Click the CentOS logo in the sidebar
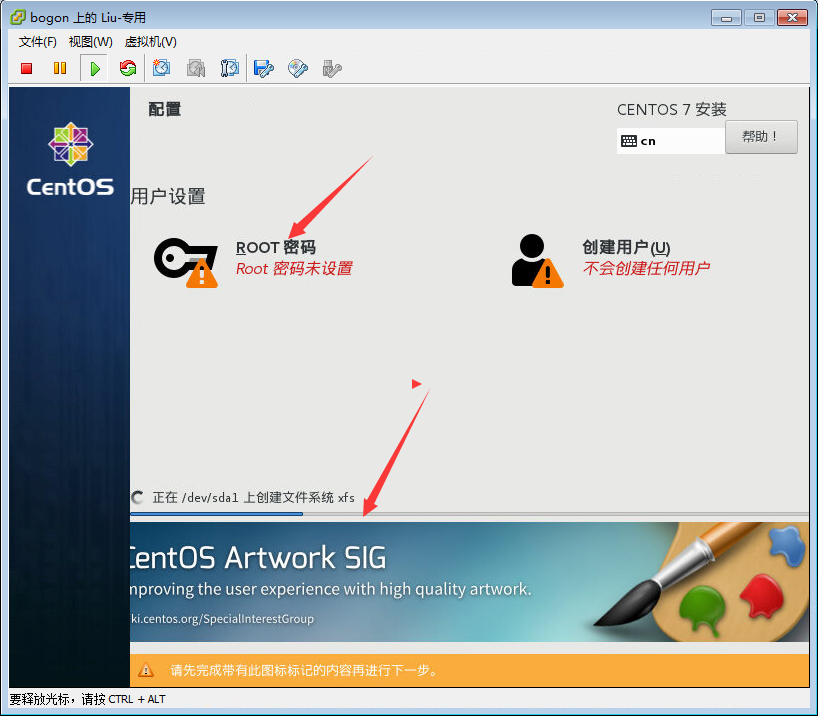The width and height of the screenshot is (818, 716). pos(70,160)
